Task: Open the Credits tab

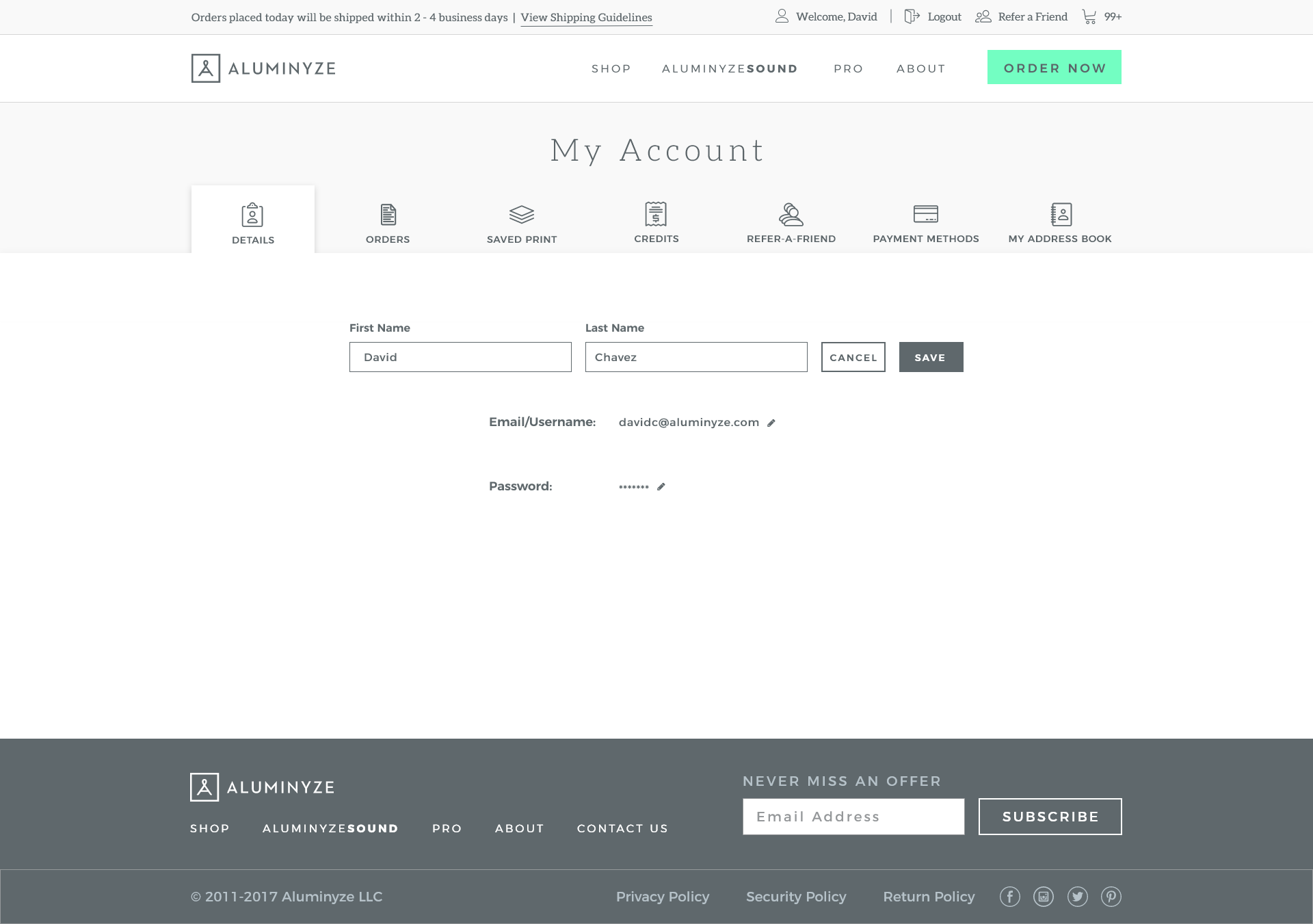Action: 656,223
